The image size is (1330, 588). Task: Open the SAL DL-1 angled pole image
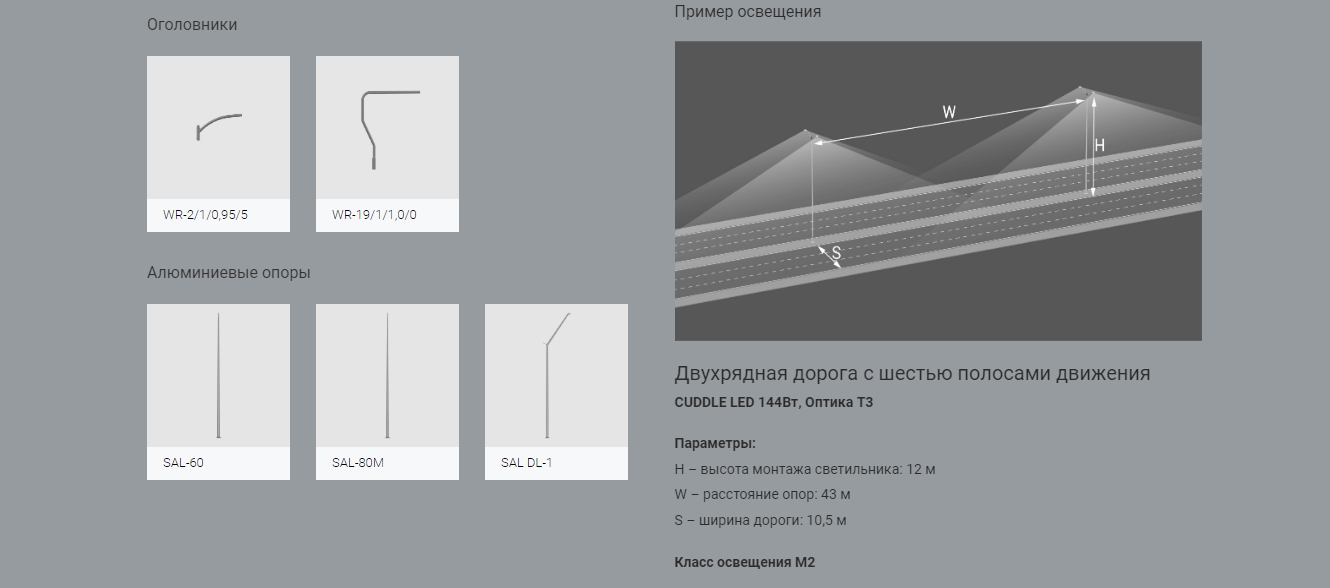pos(556,375)
